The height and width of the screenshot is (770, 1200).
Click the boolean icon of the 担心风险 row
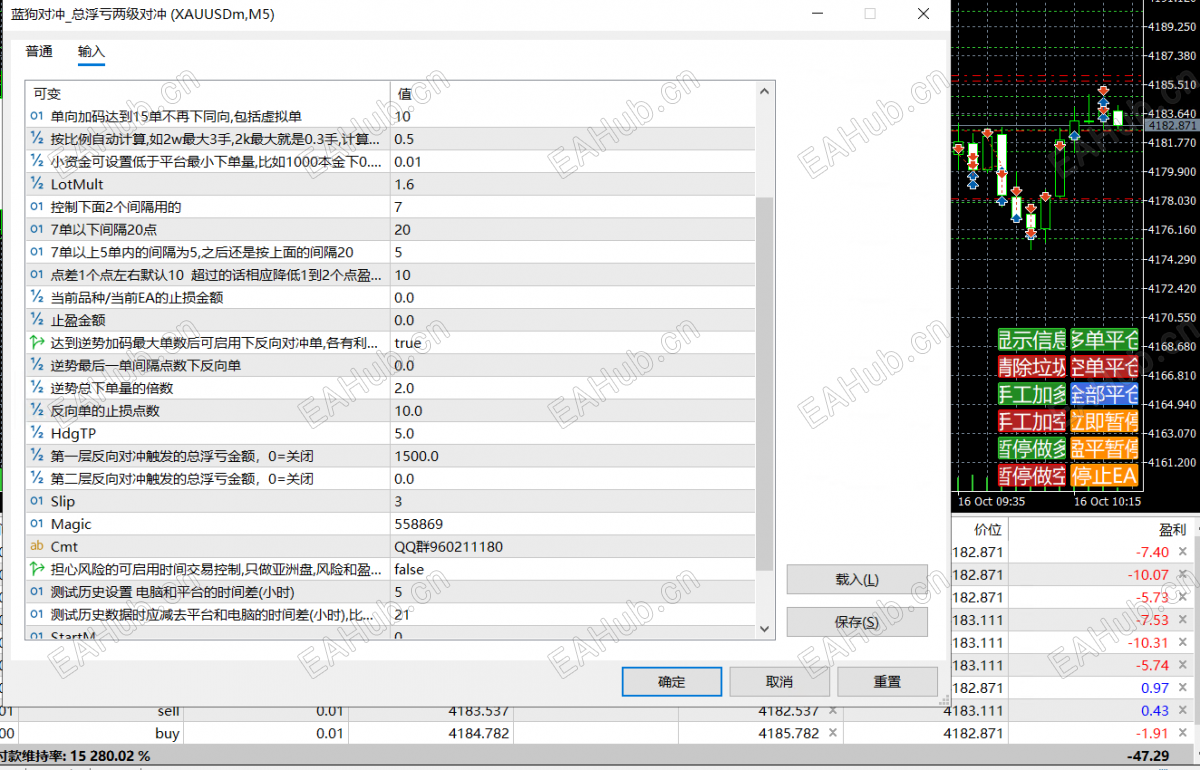pyautogui.click(x=37, y=569)
